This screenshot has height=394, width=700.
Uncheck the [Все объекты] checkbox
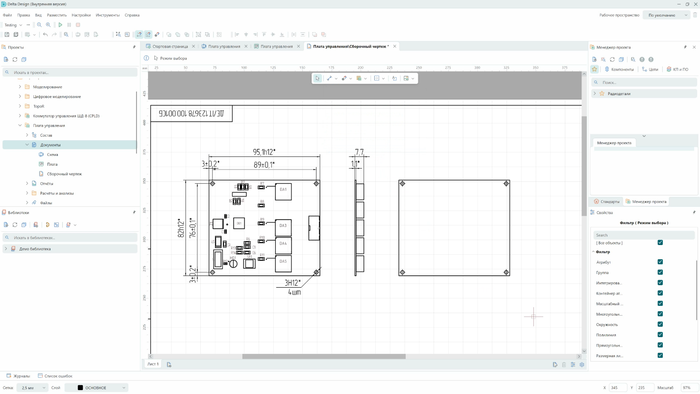click(x=660, y=242)
